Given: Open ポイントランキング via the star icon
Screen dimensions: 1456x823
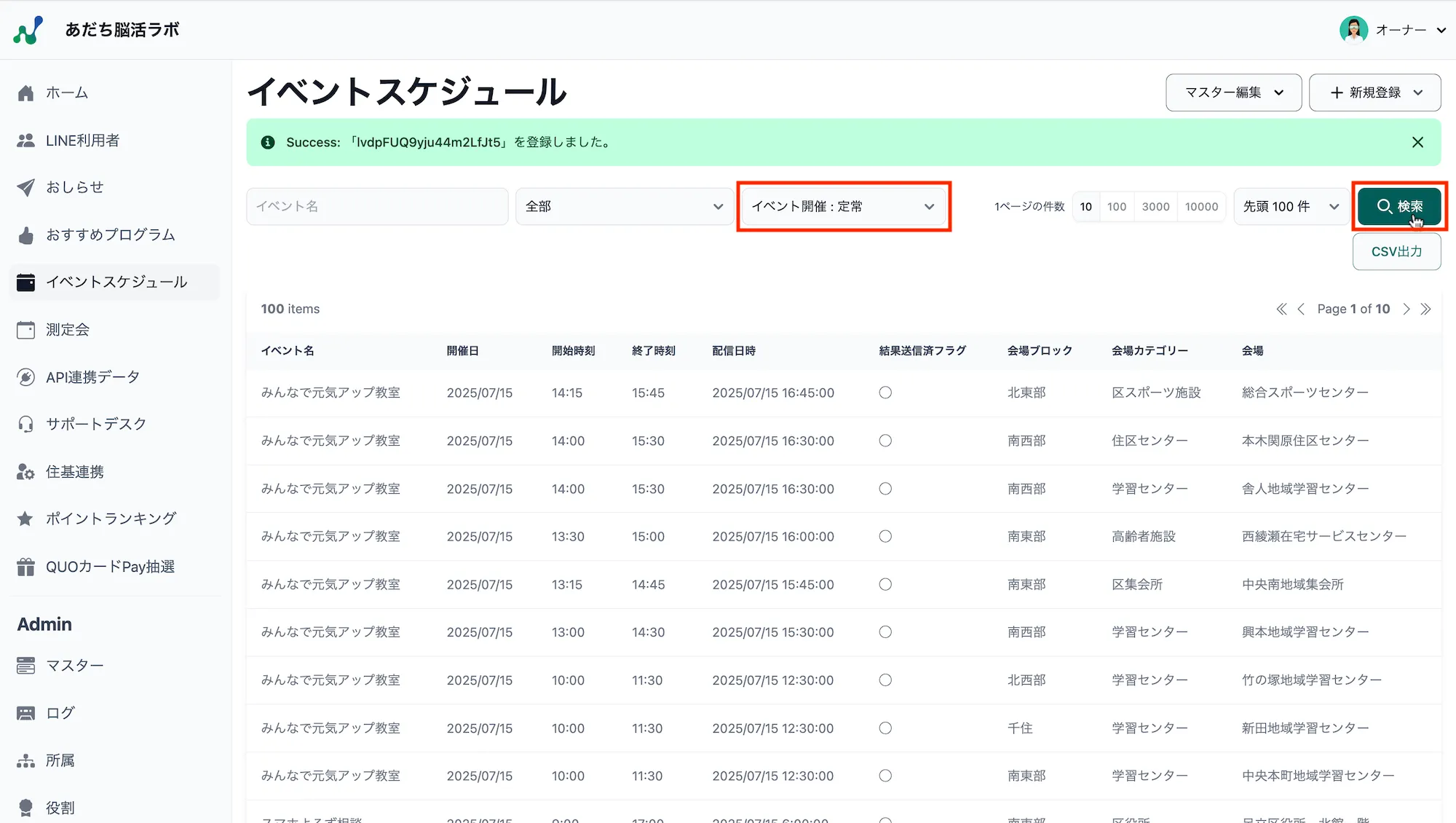Looking at the screenshot, I should tap(111, 519).
